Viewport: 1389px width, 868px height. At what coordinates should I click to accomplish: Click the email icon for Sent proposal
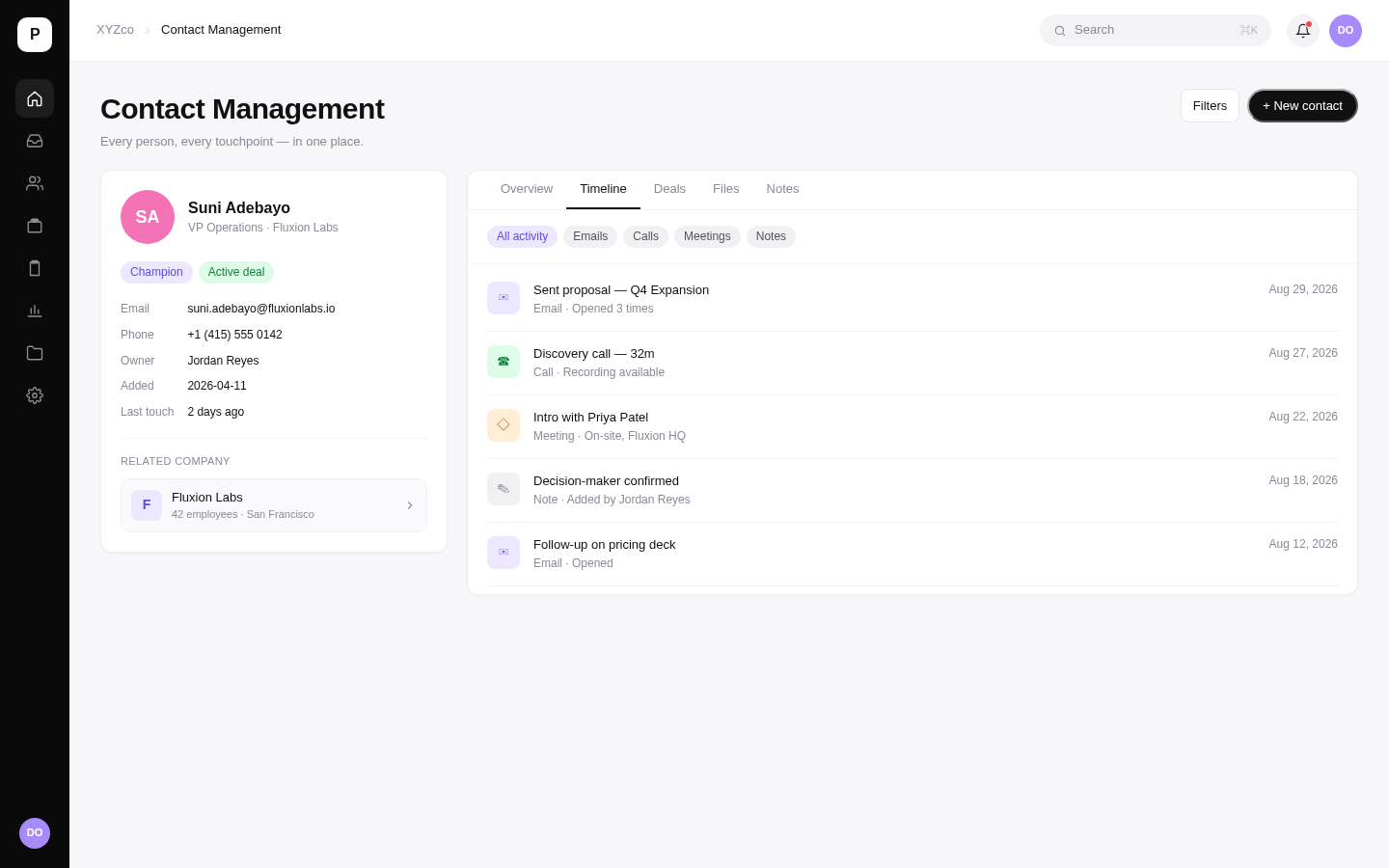click(x=504, y=298)
